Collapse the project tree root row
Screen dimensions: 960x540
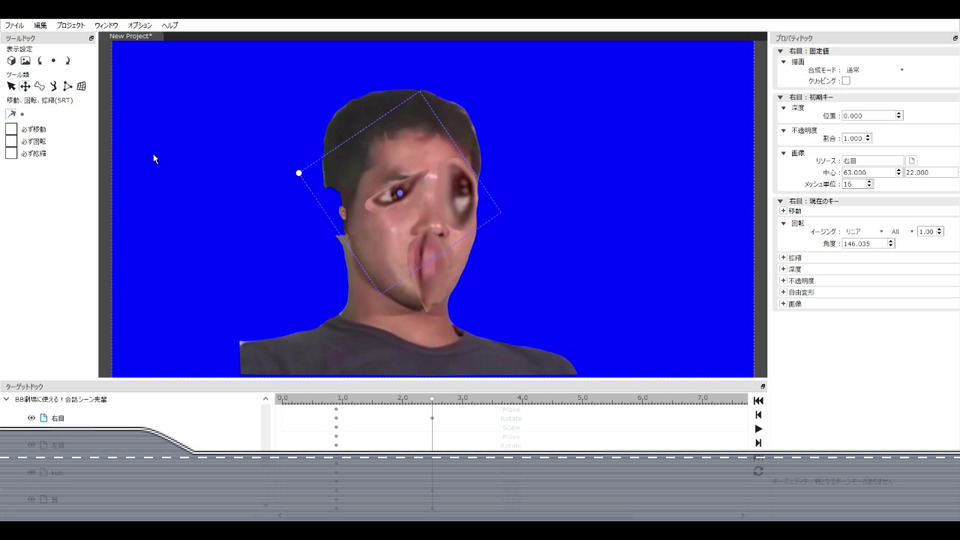click(x=7, y=399)
